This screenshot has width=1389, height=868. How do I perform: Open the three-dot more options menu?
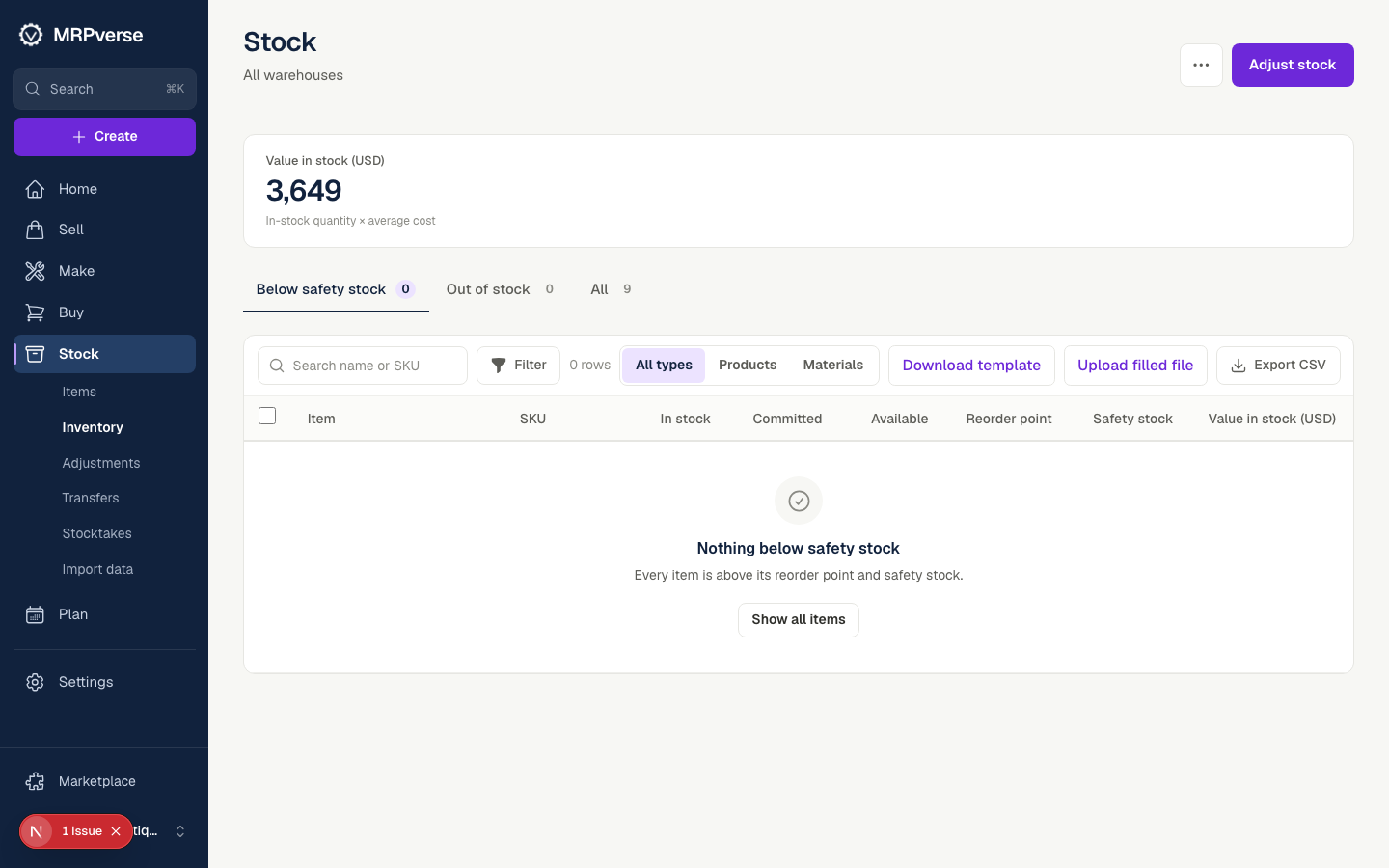tap(1201, 65)
